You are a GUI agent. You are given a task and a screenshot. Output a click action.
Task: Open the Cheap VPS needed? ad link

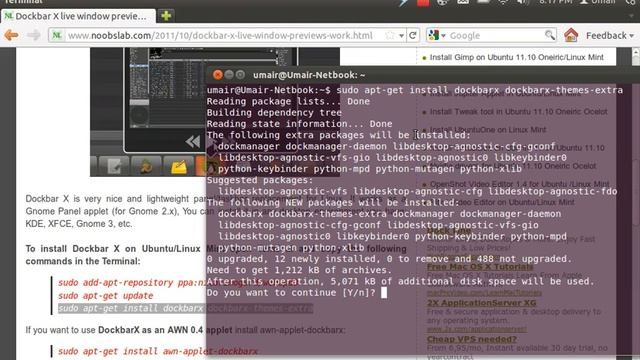pyautogui.click(x=472, y=339)
